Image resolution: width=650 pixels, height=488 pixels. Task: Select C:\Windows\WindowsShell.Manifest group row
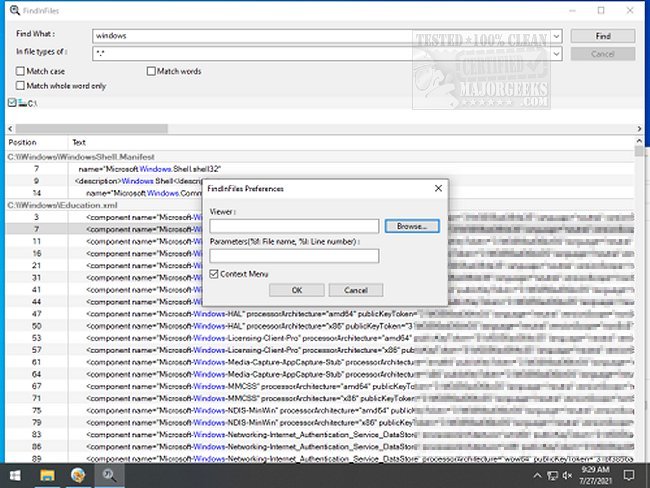coord(320,157)
